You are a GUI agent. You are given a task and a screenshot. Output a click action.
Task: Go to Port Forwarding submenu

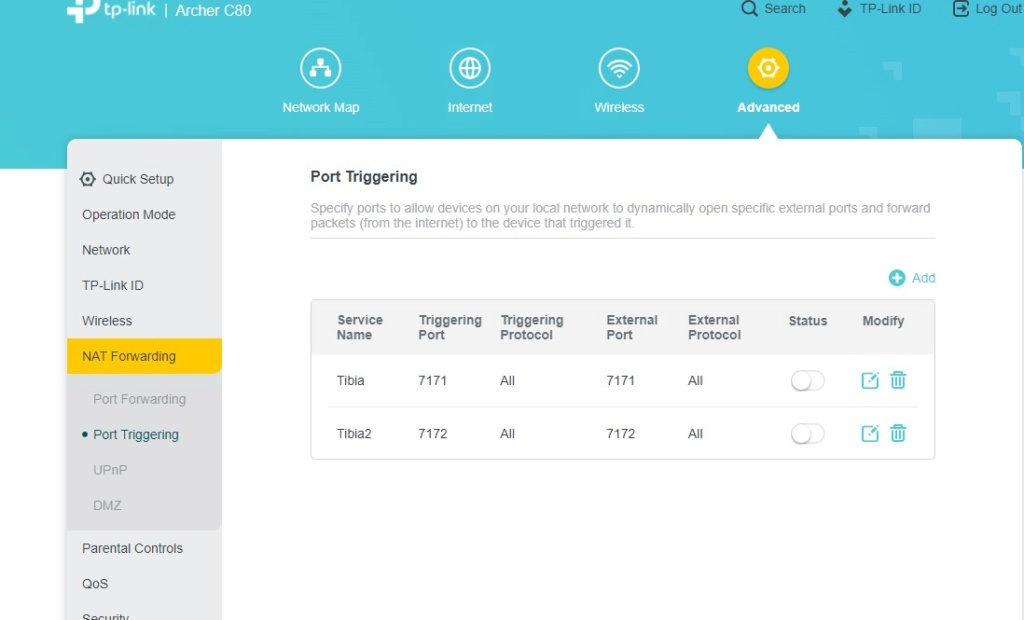(x=139, y=399)
